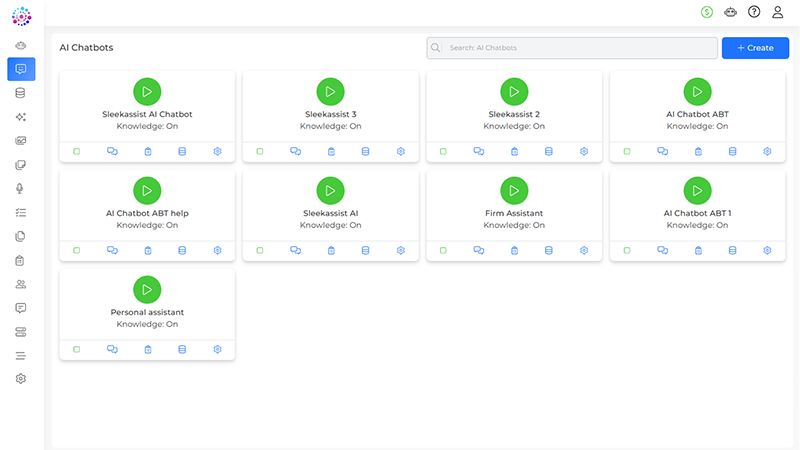Open the dollar credits icon in header
Image resolution: width=800 pixels, height=450 pixels.
[x=706, y=12]
